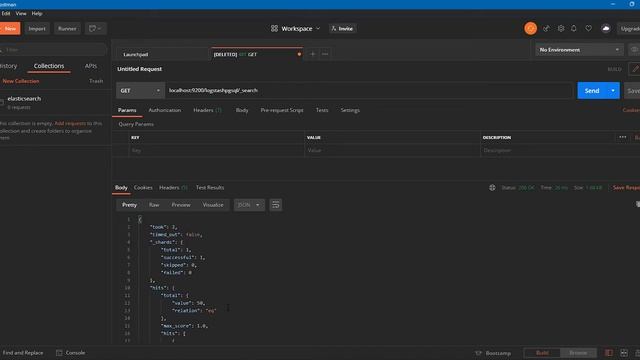Open the Send button dropdown arrow
The width and height of the screenshot is (640, 360).
(613, 91)
